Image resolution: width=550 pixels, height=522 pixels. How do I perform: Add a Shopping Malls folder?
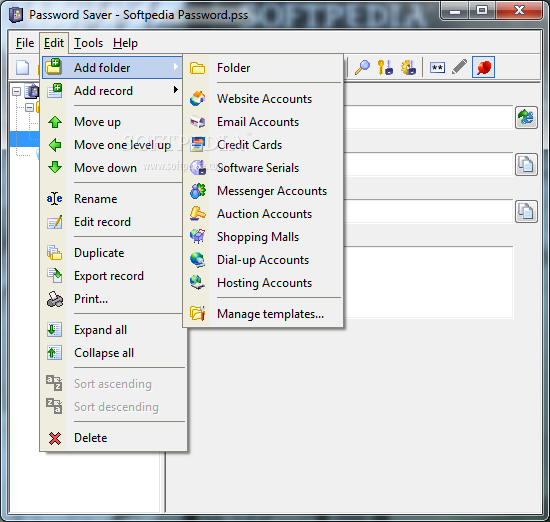point(263,237)
